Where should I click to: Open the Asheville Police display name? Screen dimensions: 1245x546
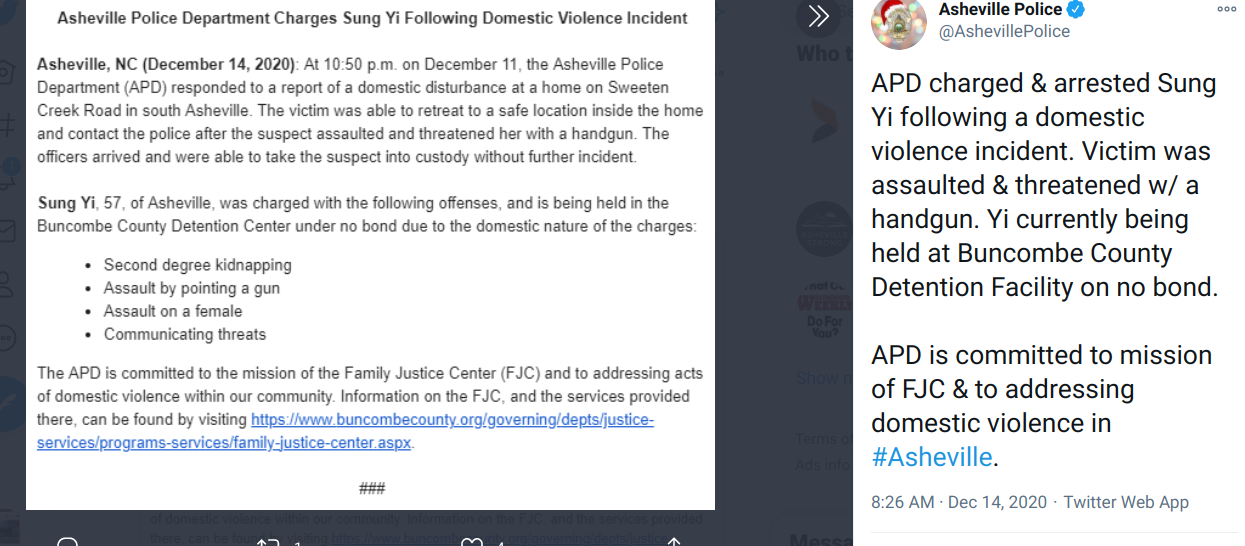click(1000, 10)
